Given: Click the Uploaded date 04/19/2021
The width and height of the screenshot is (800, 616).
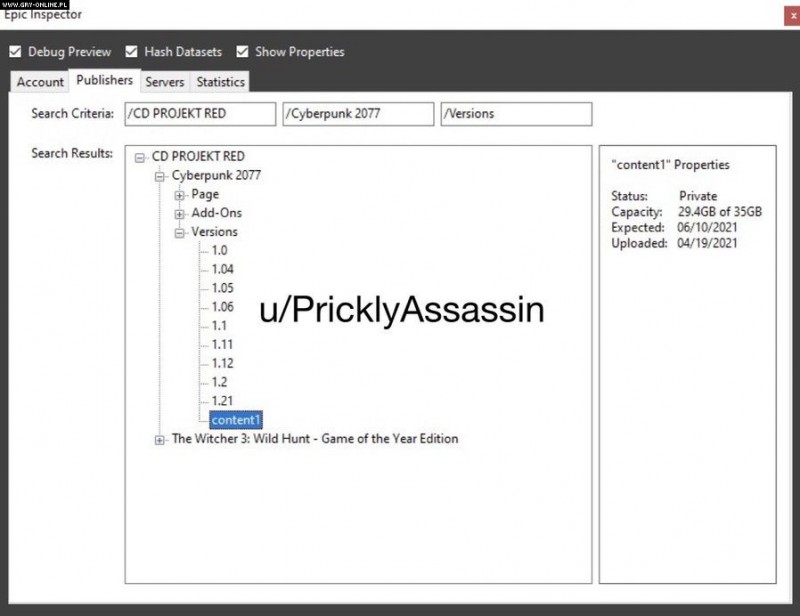Looking at the screenshot, I should pyautogui.click(x=707, y=243).
